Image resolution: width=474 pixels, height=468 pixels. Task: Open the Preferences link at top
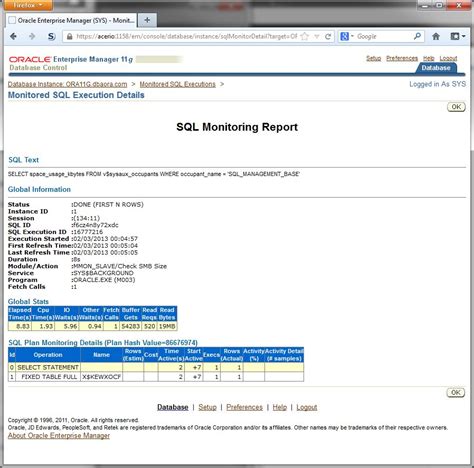tap(402, 58)
